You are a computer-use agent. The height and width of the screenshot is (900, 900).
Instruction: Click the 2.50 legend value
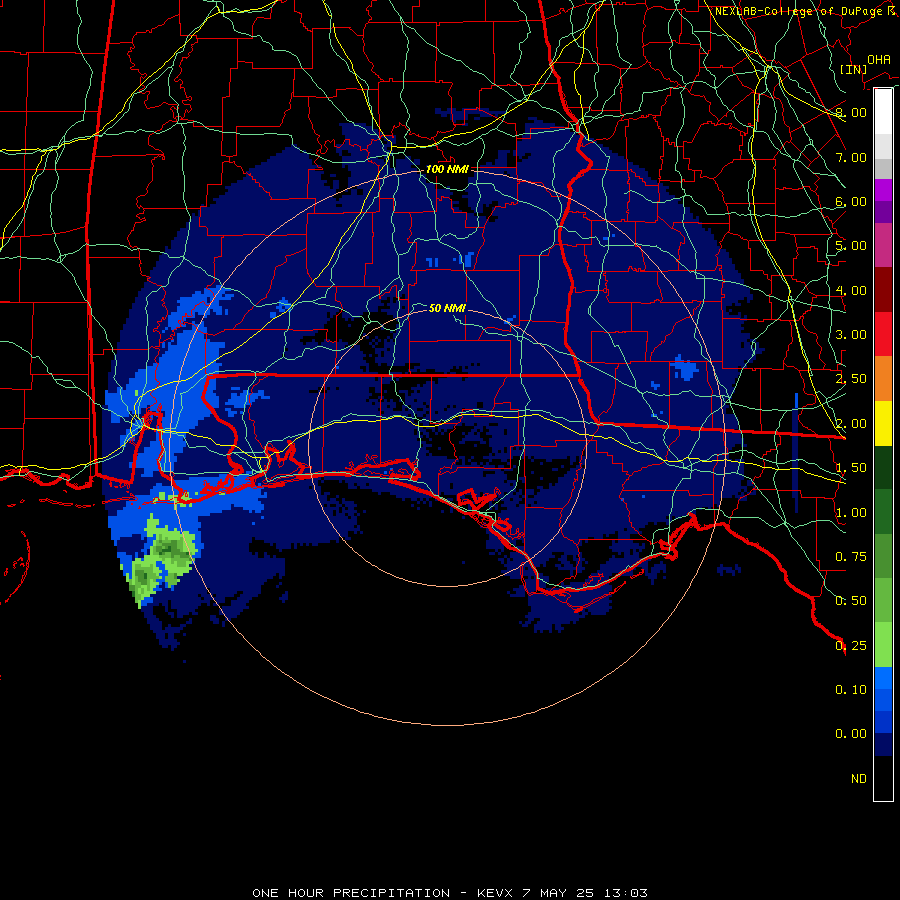[851, 379]
